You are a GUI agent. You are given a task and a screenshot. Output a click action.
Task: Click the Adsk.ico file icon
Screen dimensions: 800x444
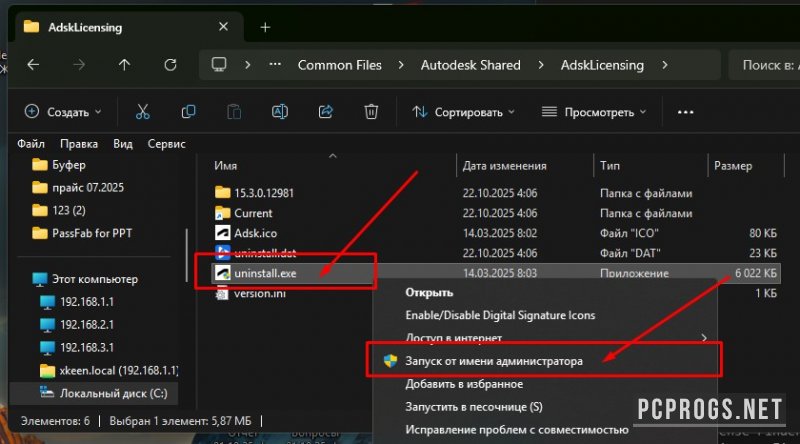222,233
